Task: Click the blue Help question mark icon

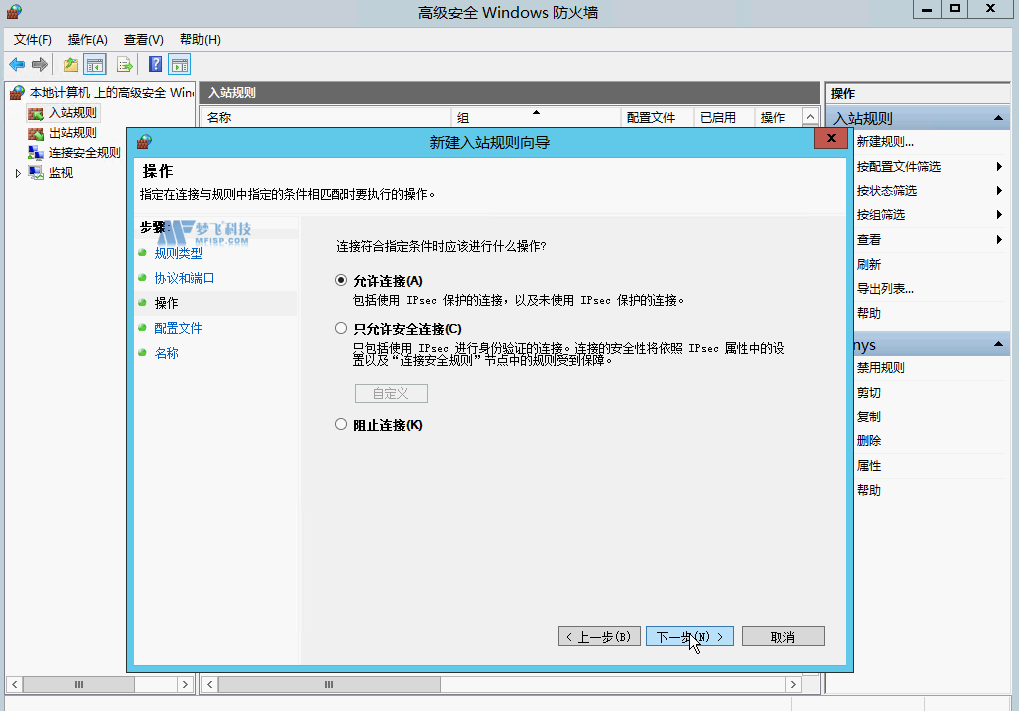Action: point(156,65)
